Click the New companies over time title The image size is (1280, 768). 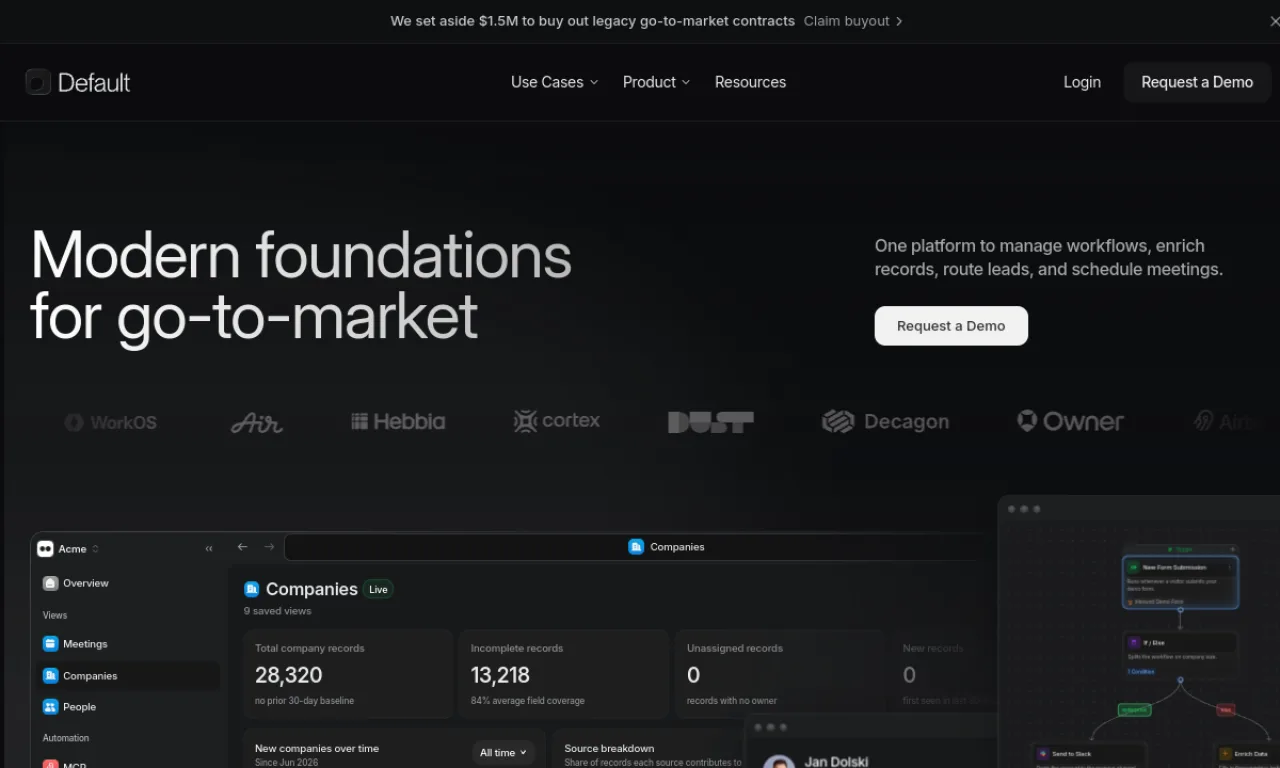point(317,748)
